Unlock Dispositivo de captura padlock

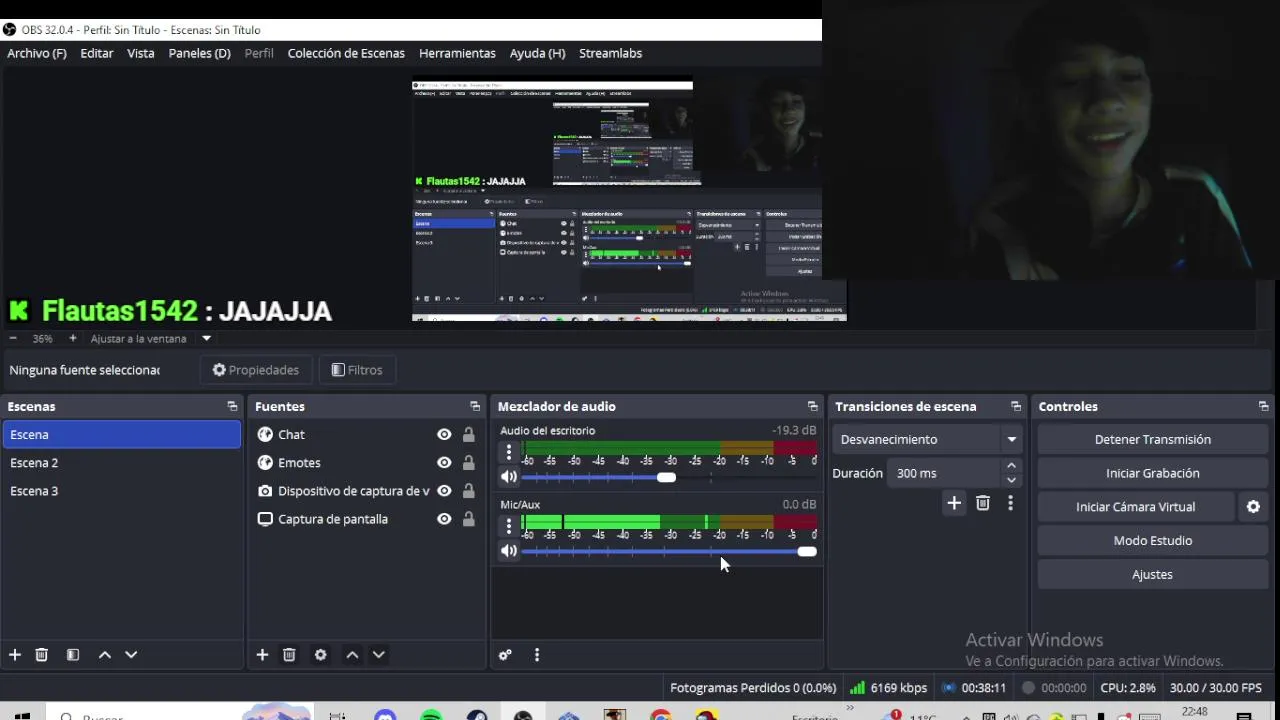click(468, 491)
